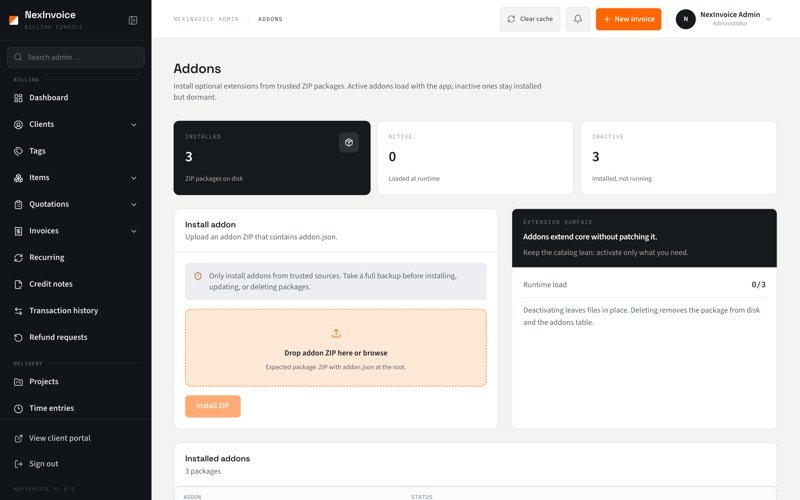Open notifications bell
The height and width of the screenshot is (500, 800).
578,19
